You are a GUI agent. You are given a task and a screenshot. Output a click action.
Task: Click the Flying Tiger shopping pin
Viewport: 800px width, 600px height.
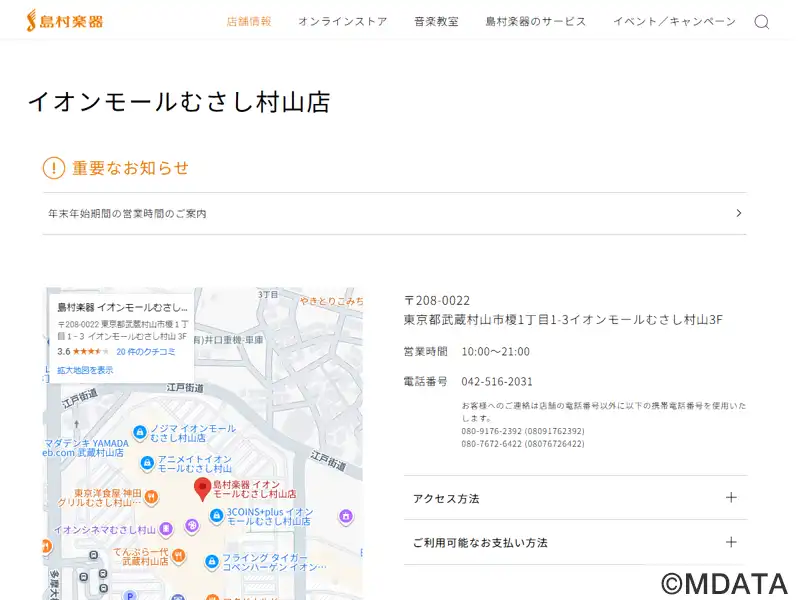click(x=211, y=562)
